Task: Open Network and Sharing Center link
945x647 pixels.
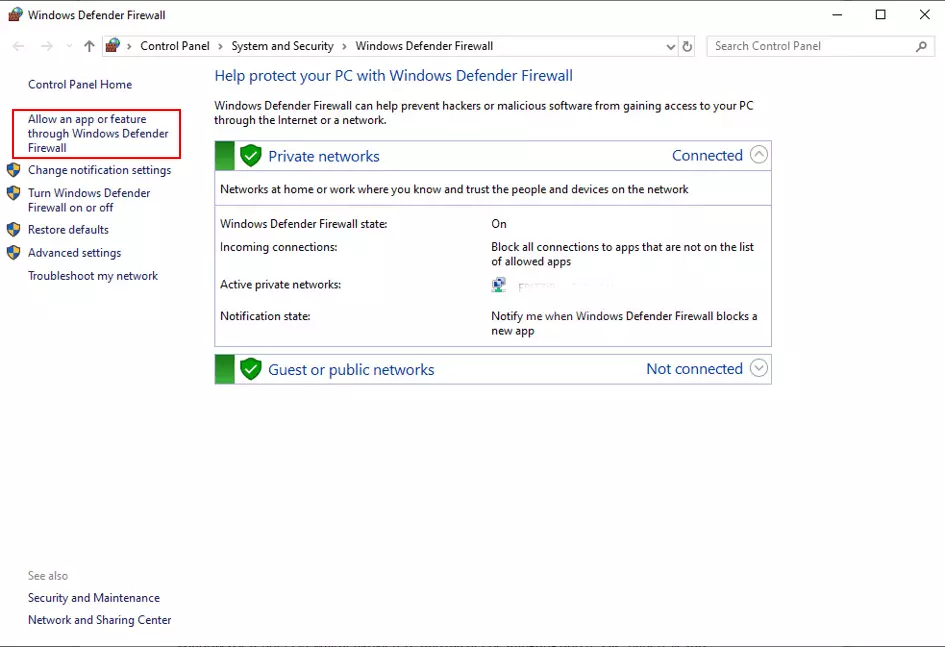Action: (x=99, y=620)
